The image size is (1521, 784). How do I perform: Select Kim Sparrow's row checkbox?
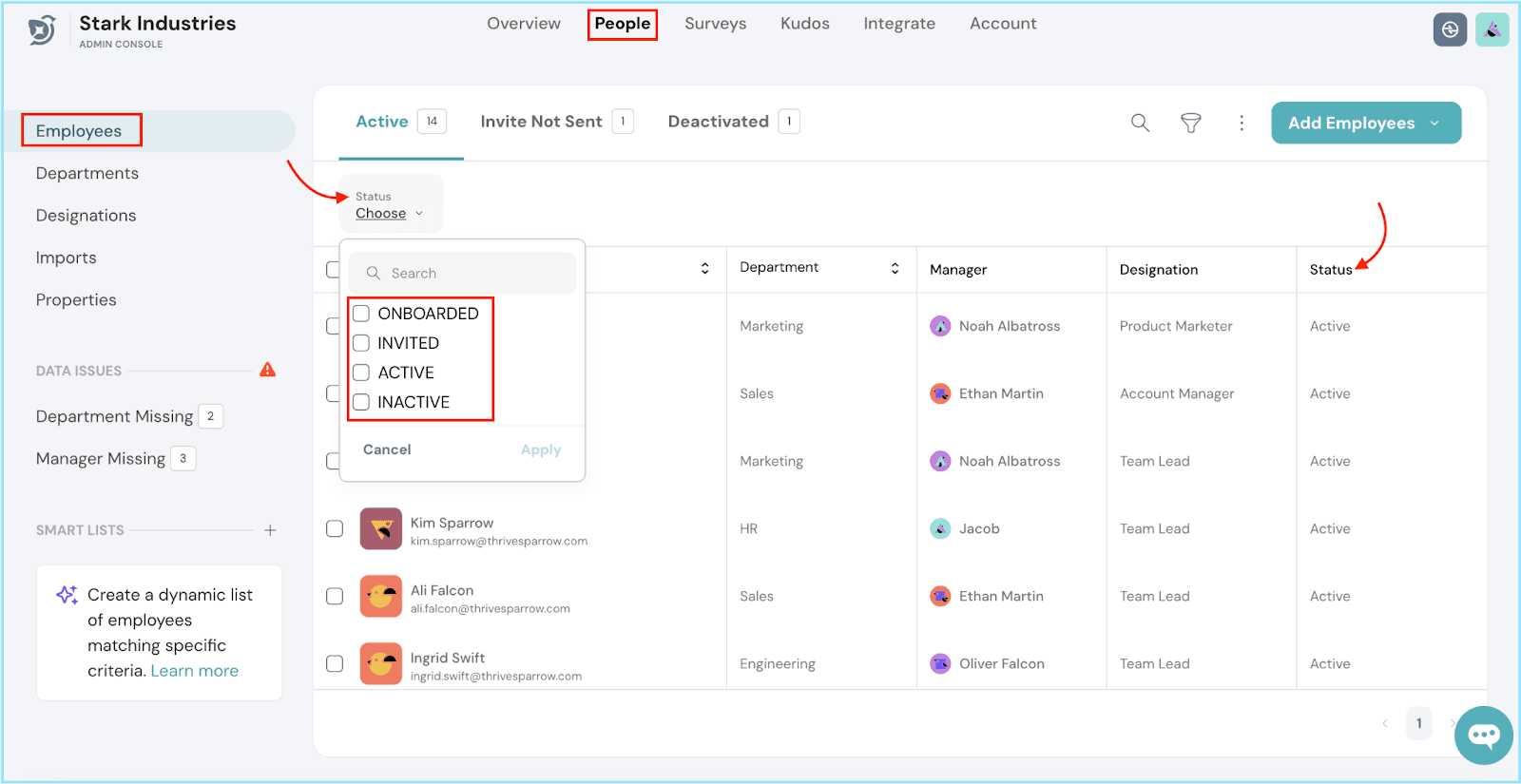click(335, 528)
